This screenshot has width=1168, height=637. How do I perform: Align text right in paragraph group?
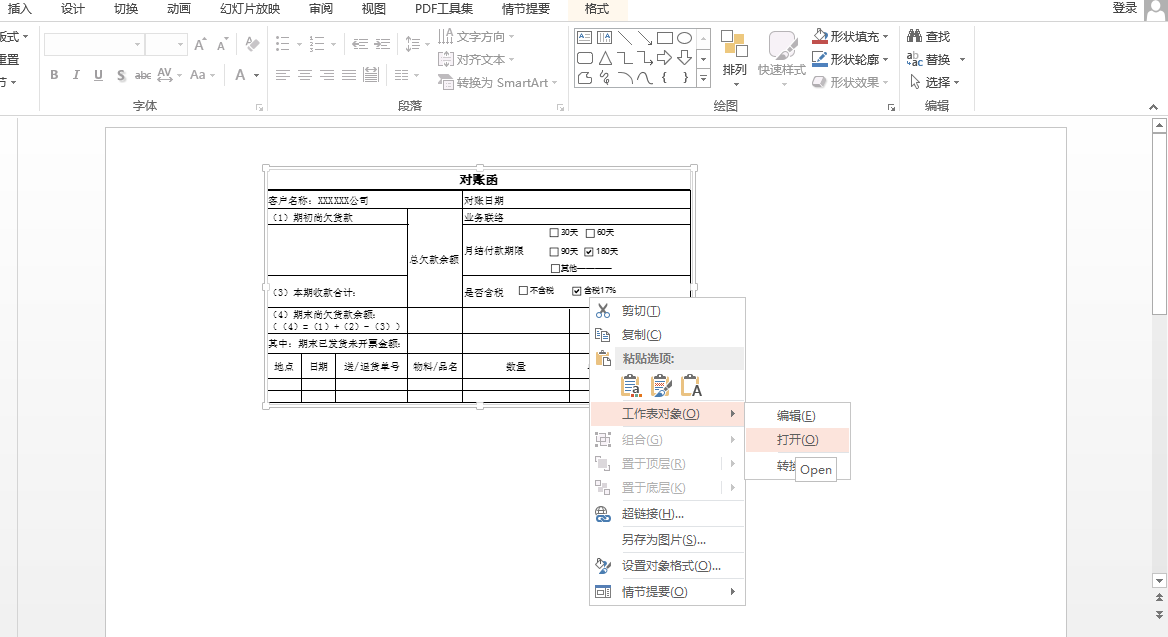coord(327,75)
